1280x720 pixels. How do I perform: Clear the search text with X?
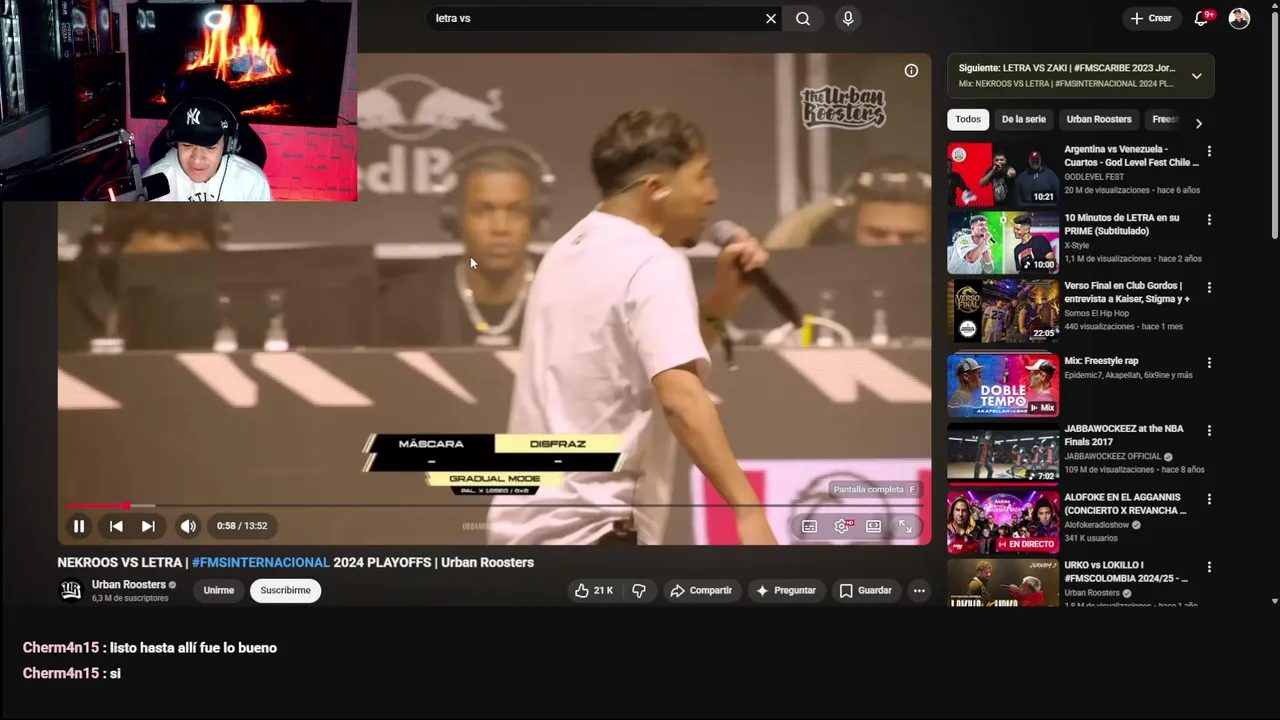(771, 18)
